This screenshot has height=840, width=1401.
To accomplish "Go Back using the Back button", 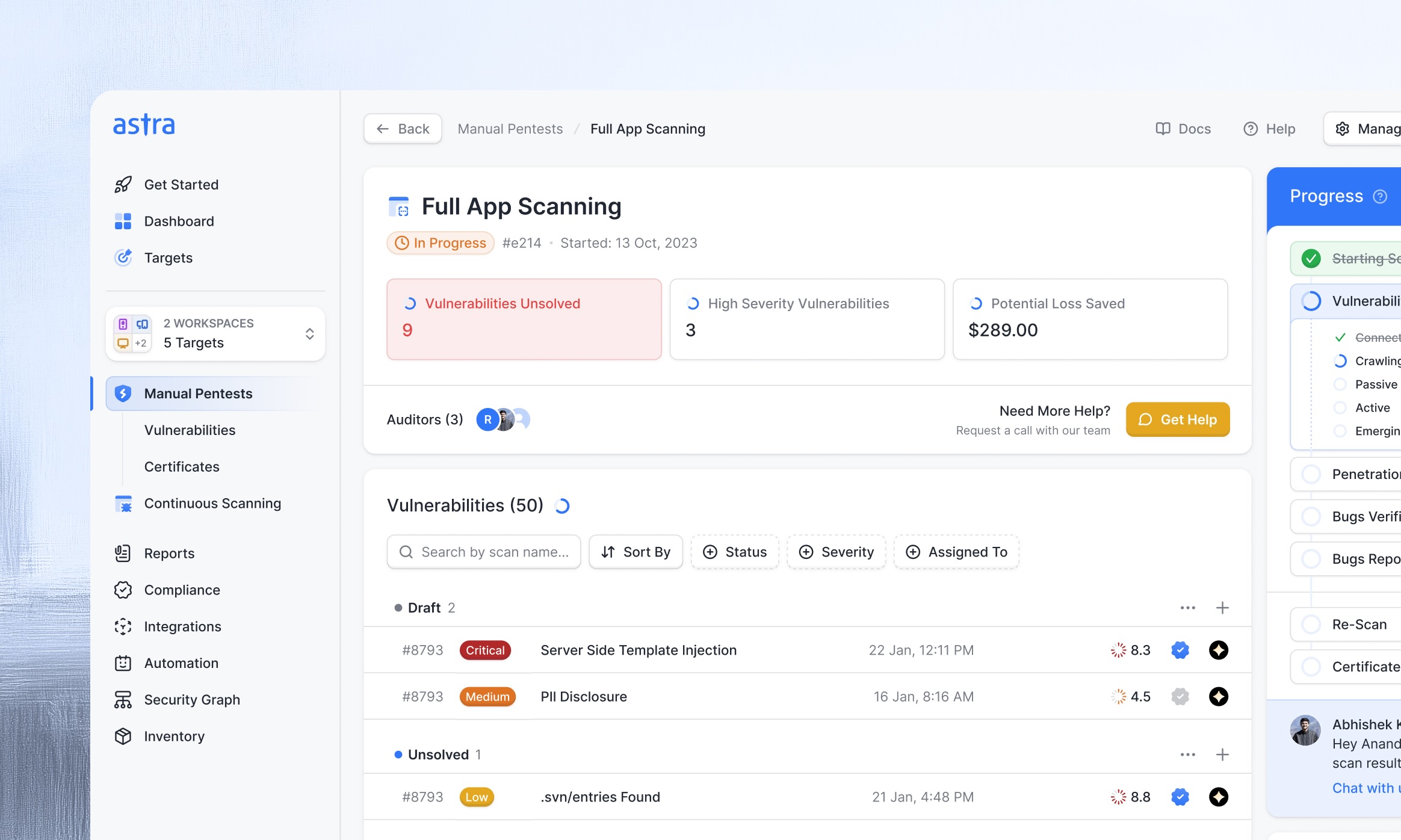I will tap(403, 129).
